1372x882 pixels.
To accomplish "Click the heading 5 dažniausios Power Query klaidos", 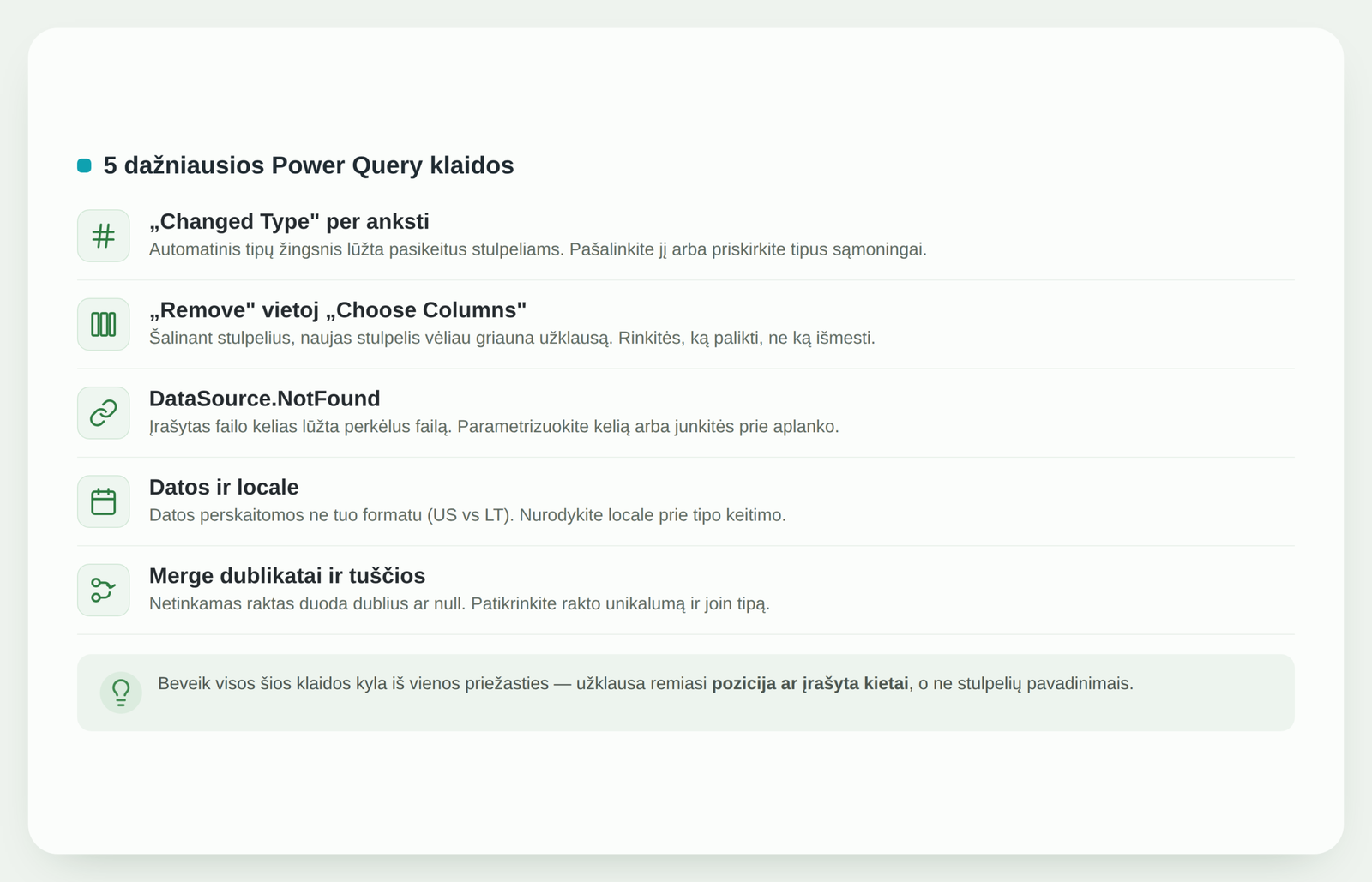I will (x=309, y=165).
